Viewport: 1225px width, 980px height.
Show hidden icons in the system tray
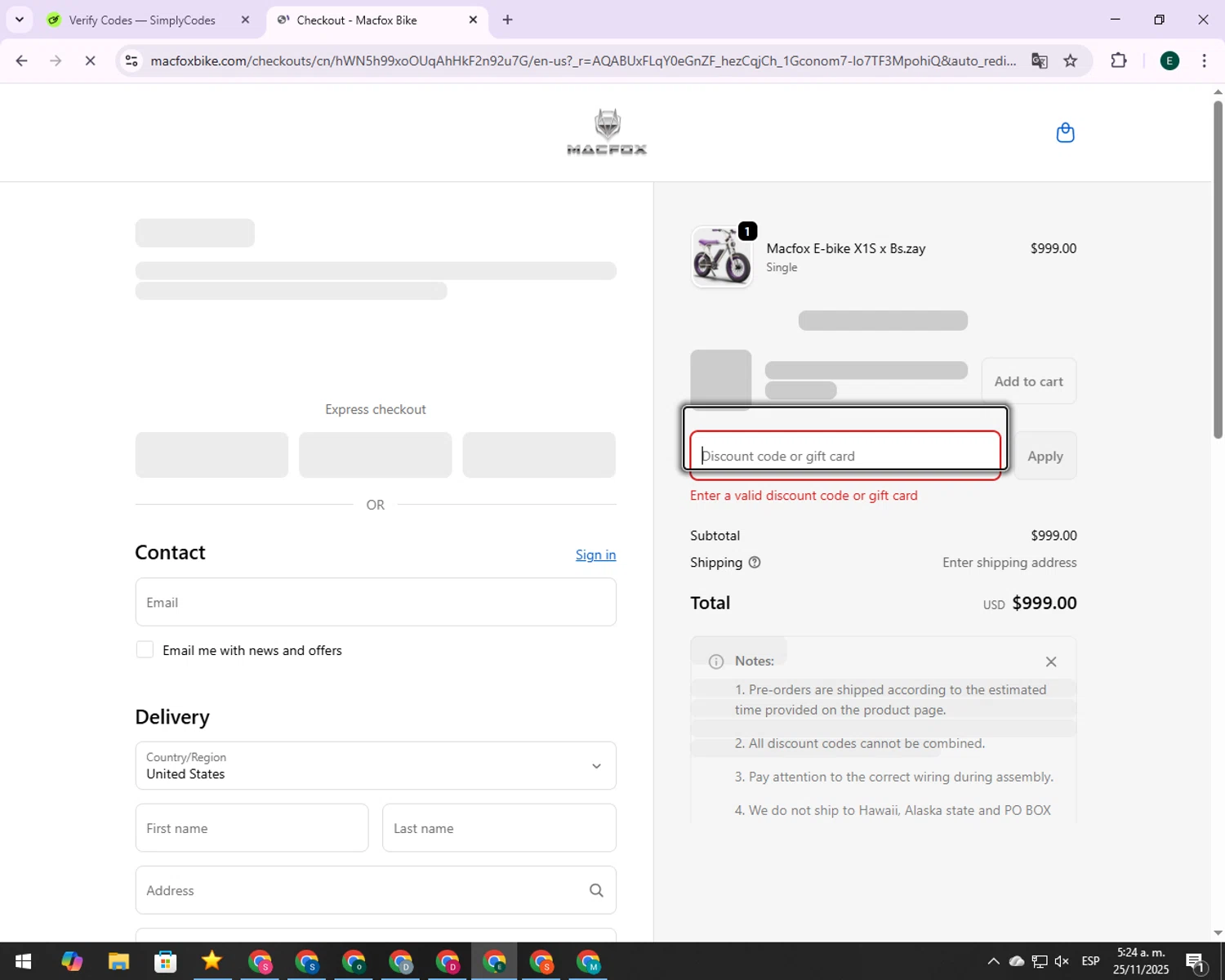993,961
